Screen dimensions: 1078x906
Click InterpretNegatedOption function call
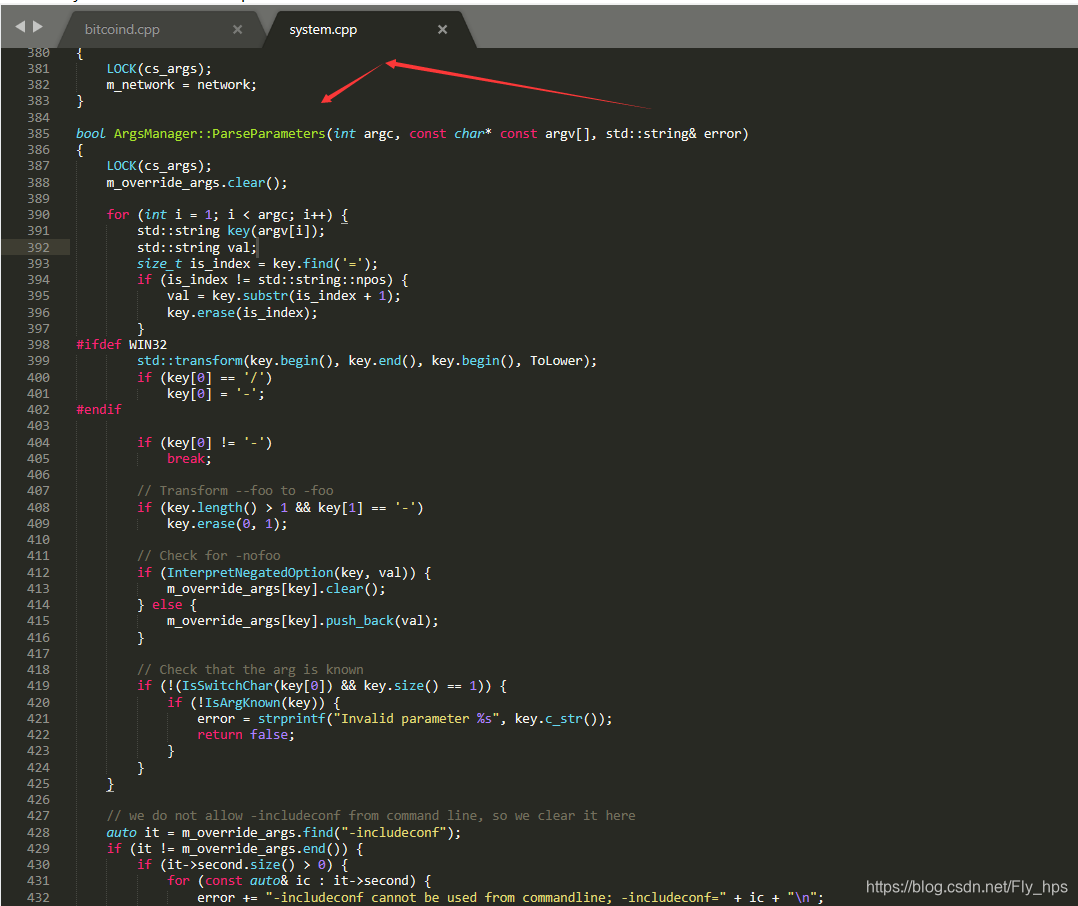point(250,573)
